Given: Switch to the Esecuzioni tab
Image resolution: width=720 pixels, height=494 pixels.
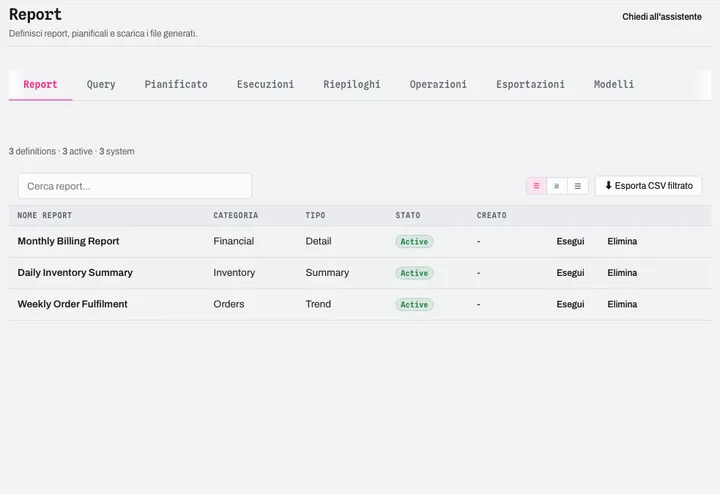Looking at the screenshot, I should [x=265, y=84].
